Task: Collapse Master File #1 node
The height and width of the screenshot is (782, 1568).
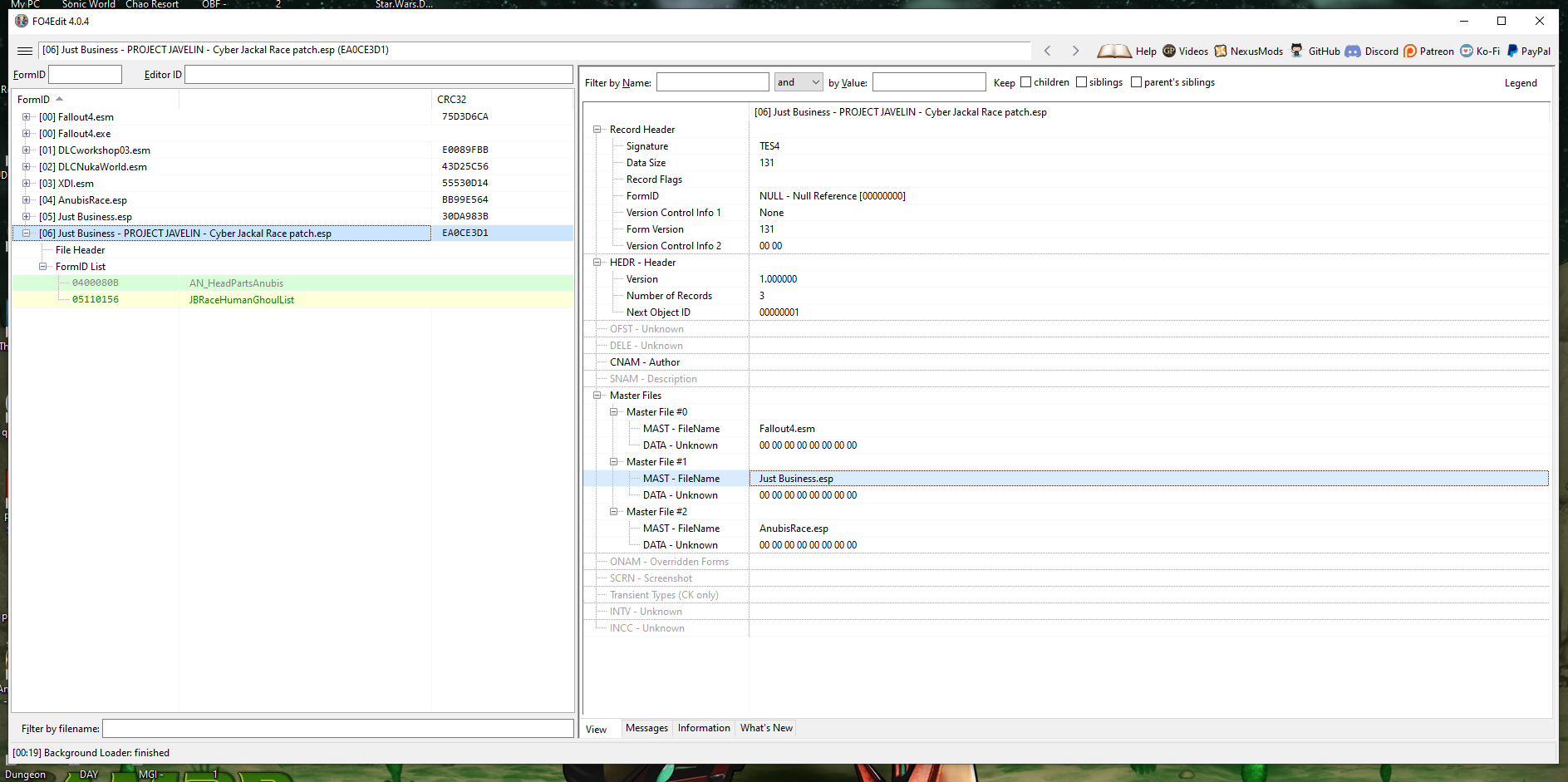Action: (613, 462)
